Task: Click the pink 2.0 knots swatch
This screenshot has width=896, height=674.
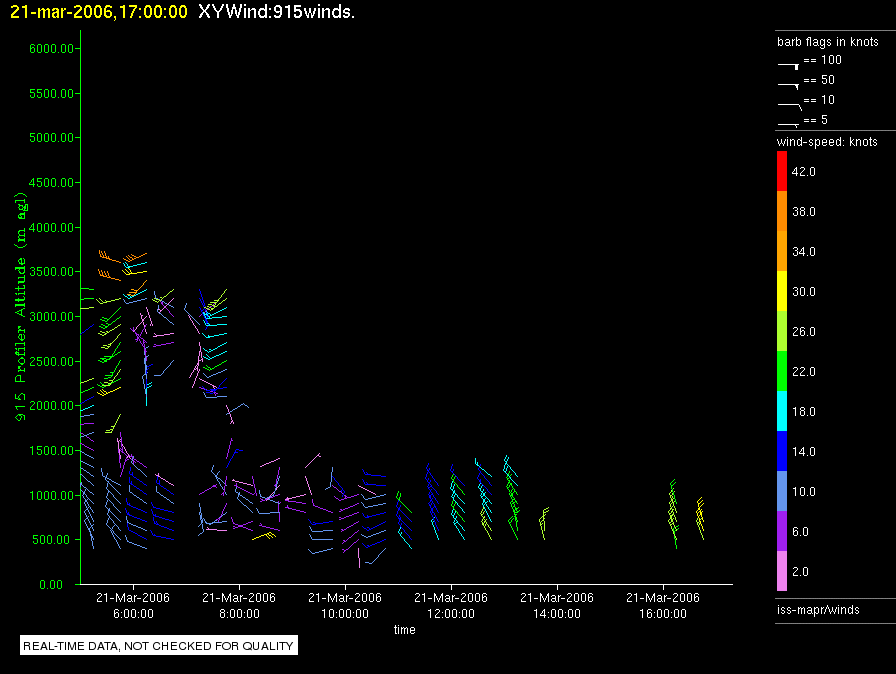Action: click(x=782, y=571)
